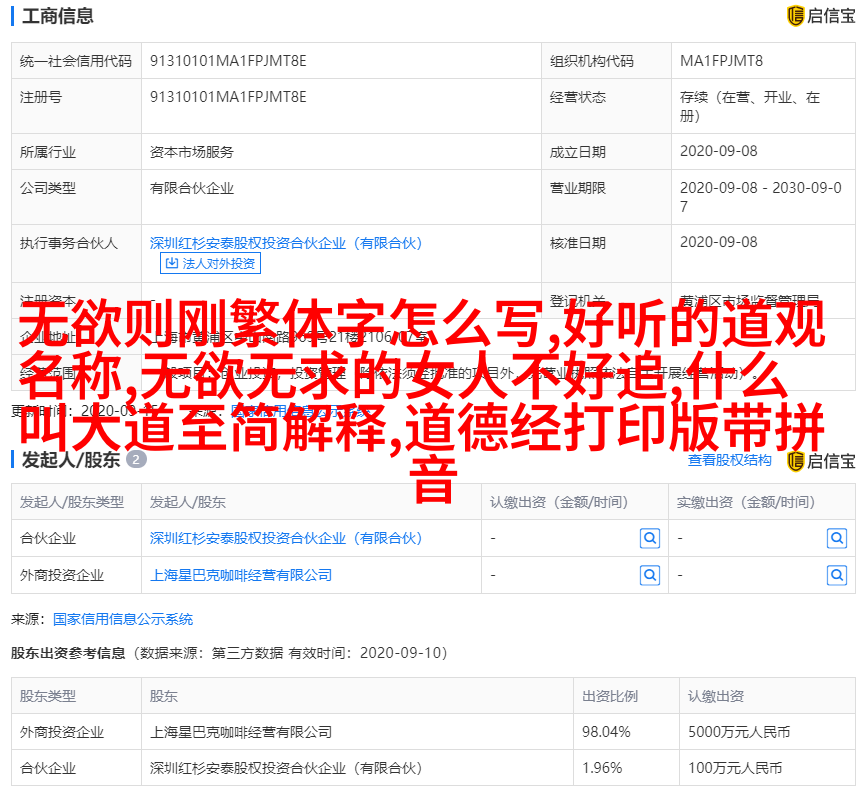Click 认缴出资 search icon in 合伙企业 row
This screenshot has width=867, height=790.
(650, 538)
